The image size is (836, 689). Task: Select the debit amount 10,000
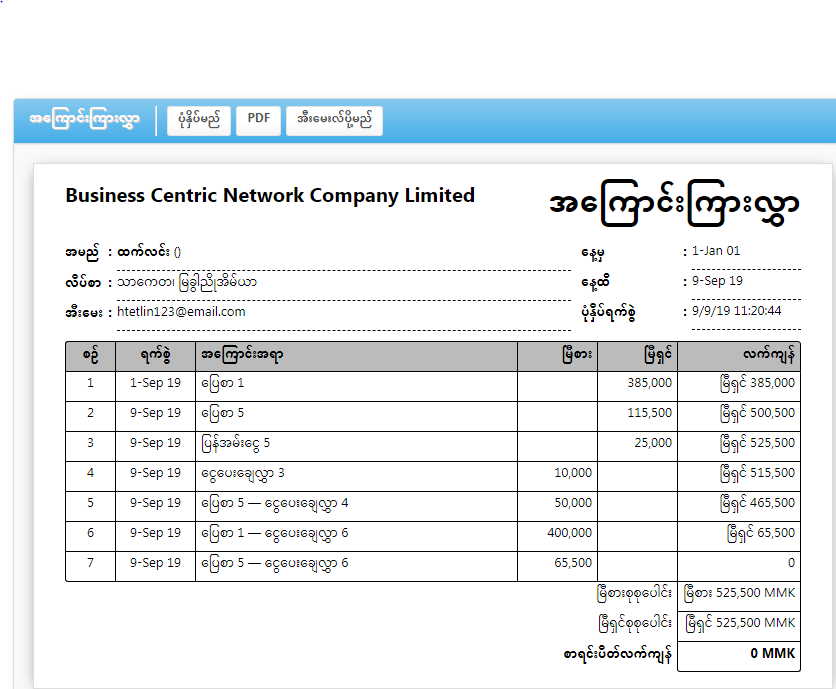pyautogui.click(x=573, y=472)
